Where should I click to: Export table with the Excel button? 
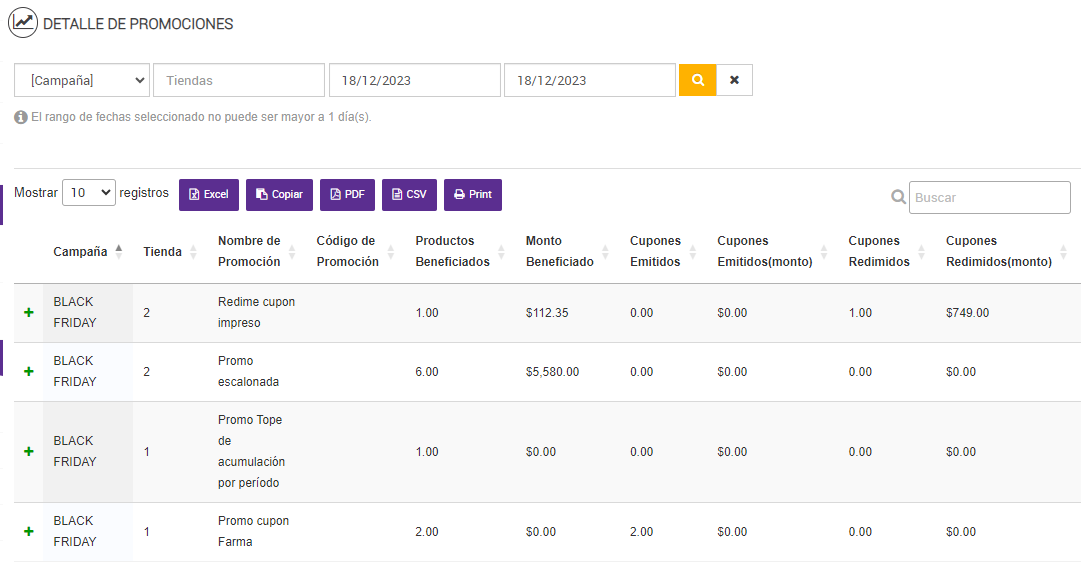tap(209, 195)
